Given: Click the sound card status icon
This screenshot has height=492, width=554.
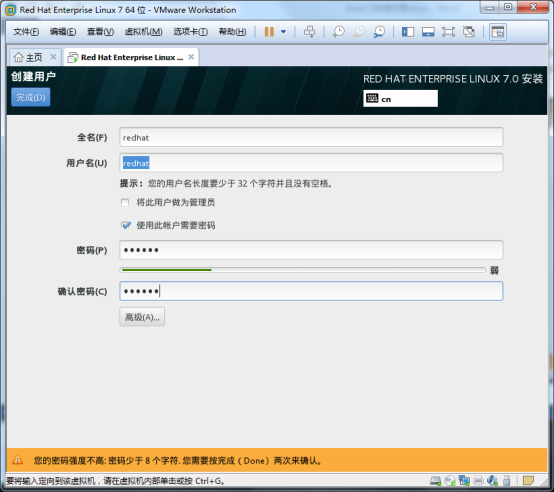Looking at the screenshot, I should click(492, 481).
